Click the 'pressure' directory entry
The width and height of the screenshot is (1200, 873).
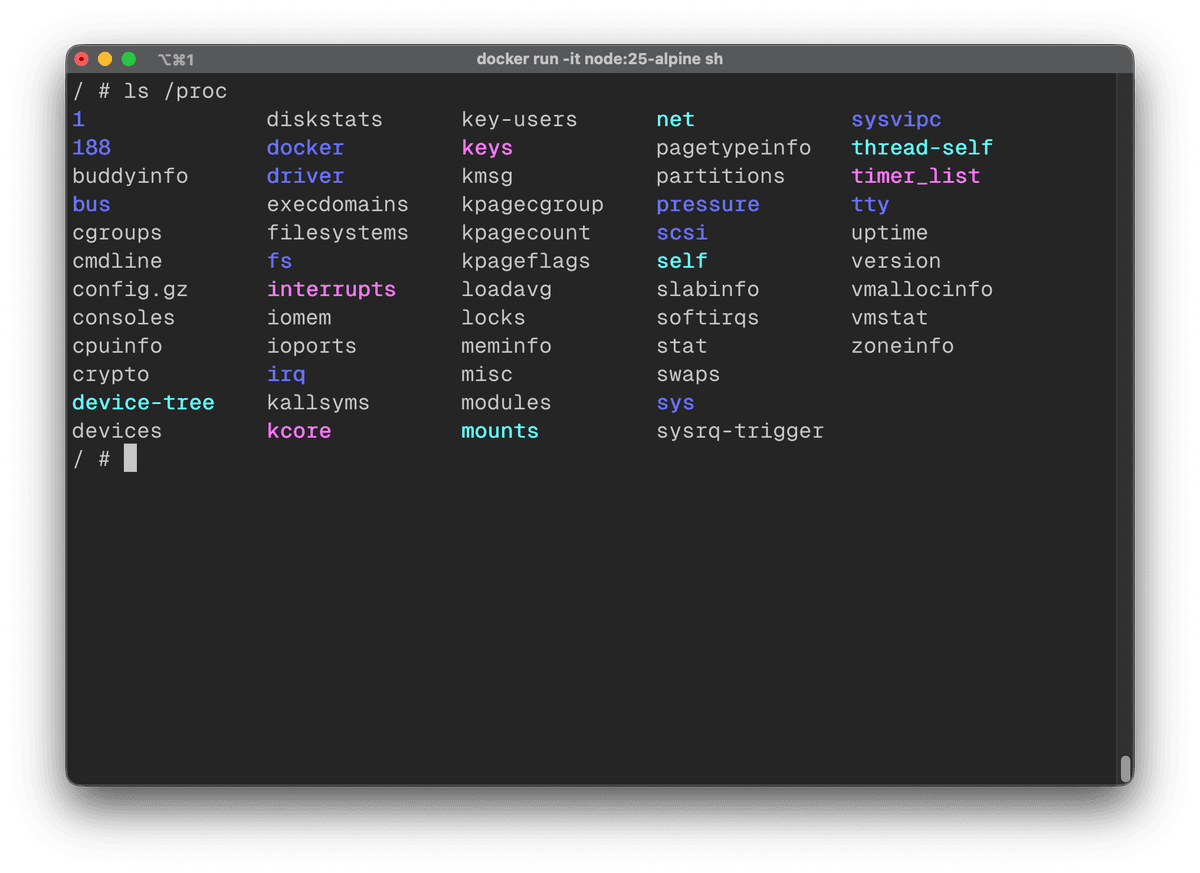click(x=707, y=205)
